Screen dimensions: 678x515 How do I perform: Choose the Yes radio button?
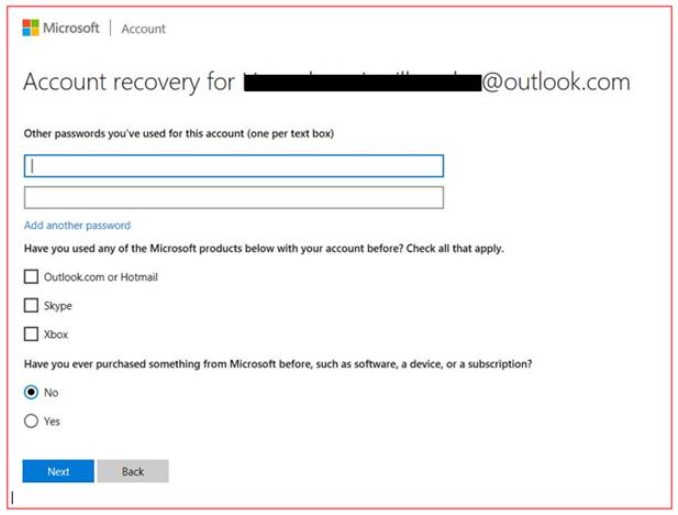[31, 421]
